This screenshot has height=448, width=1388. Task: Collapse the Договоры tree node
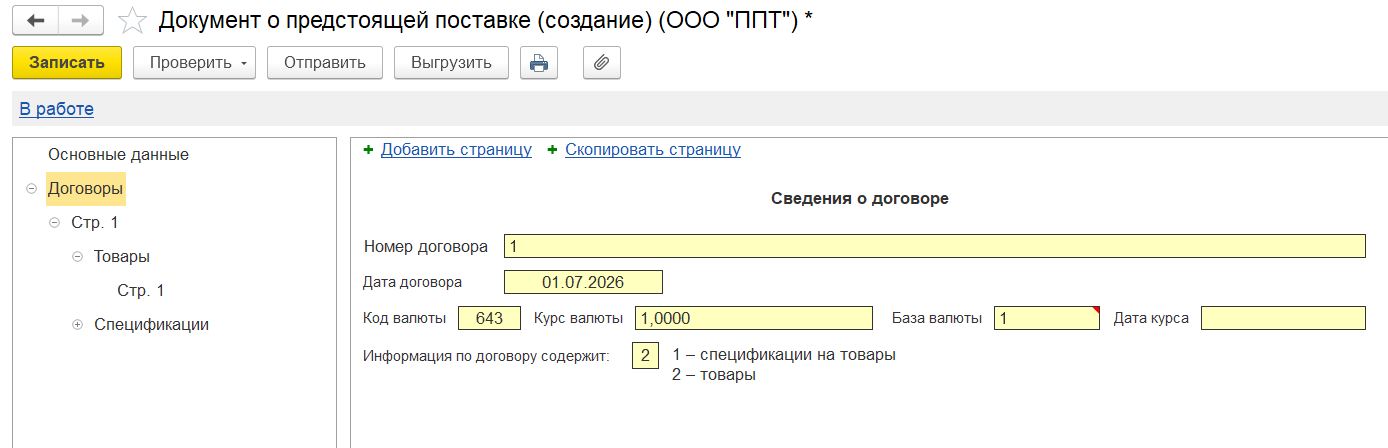click(x=31, y=188)
